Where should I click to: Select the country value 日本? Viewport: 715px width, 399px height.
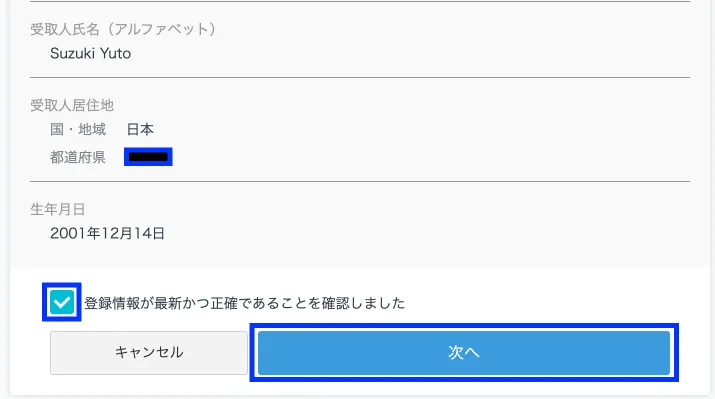tap(140, 130)
